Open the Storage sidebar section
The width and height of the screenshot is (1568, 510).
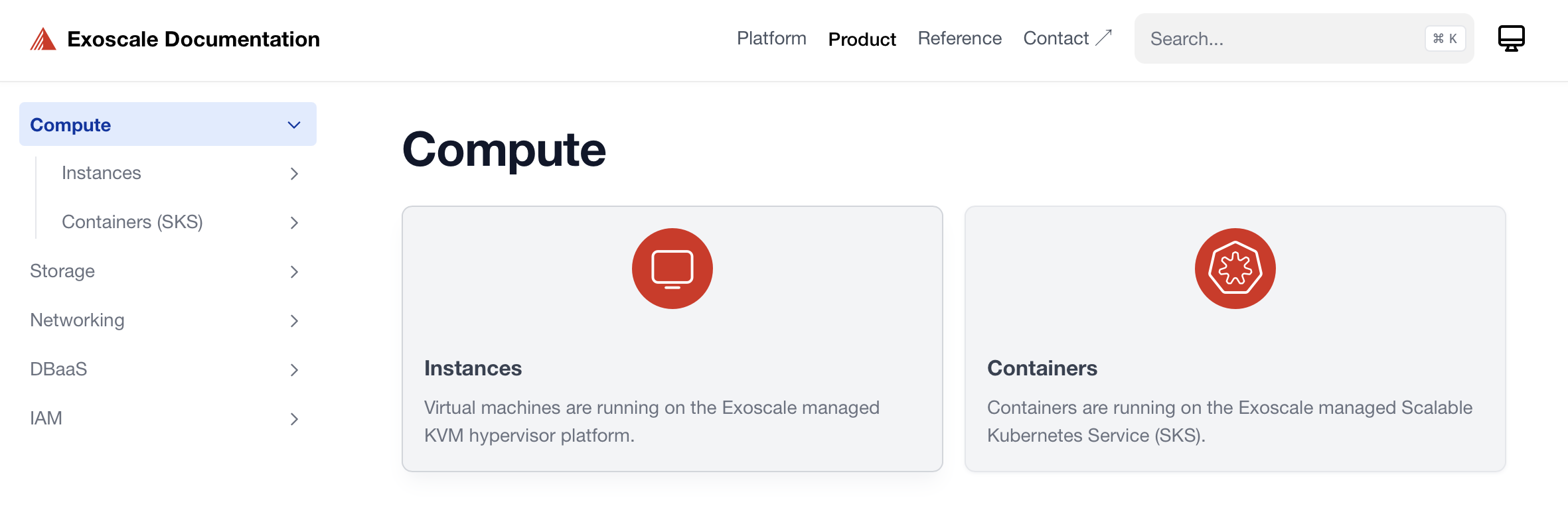[x=62, y=271]
